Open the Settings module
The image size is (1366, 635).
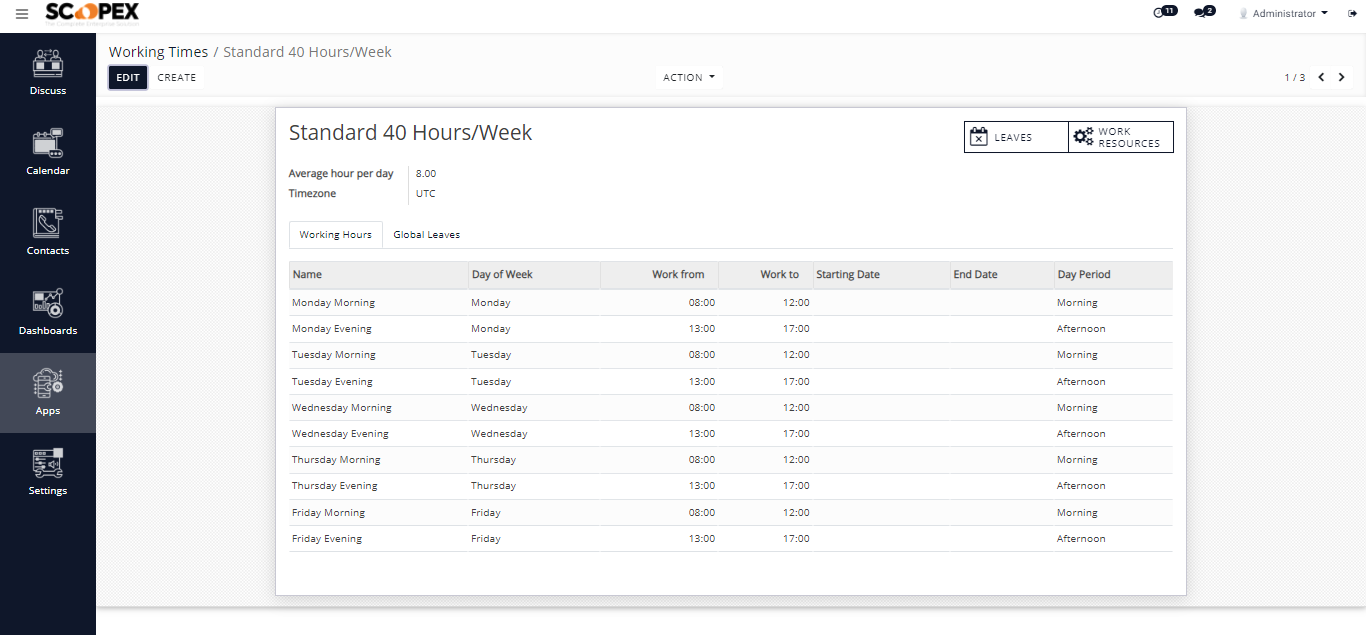tap(48, 473)
